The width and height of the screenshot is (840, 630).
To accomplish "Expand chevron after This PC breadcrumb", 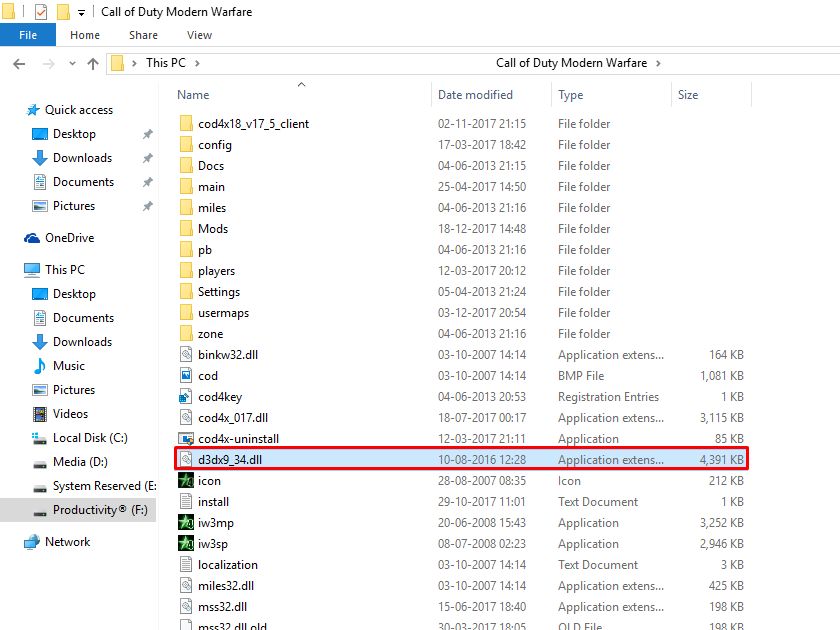I will pos(197,63).
